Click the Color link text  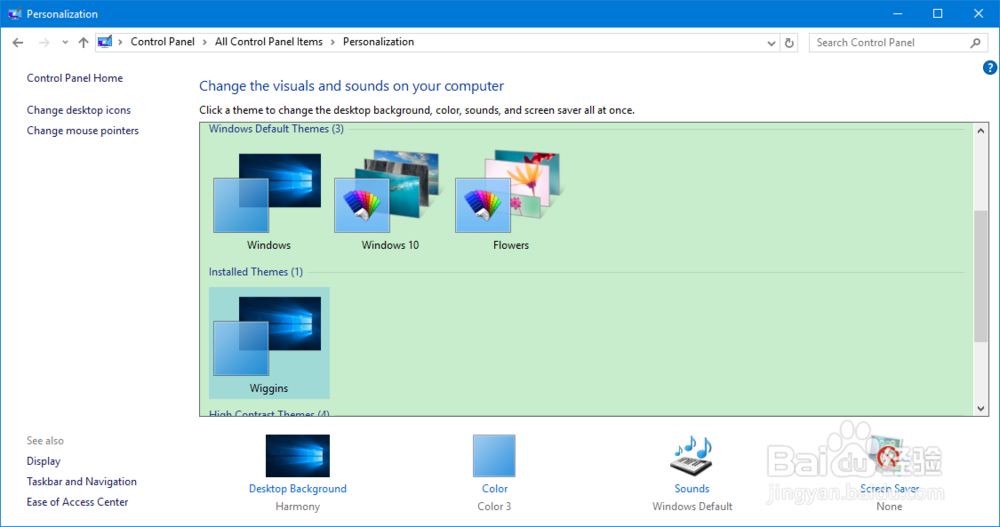coord(495,488)
